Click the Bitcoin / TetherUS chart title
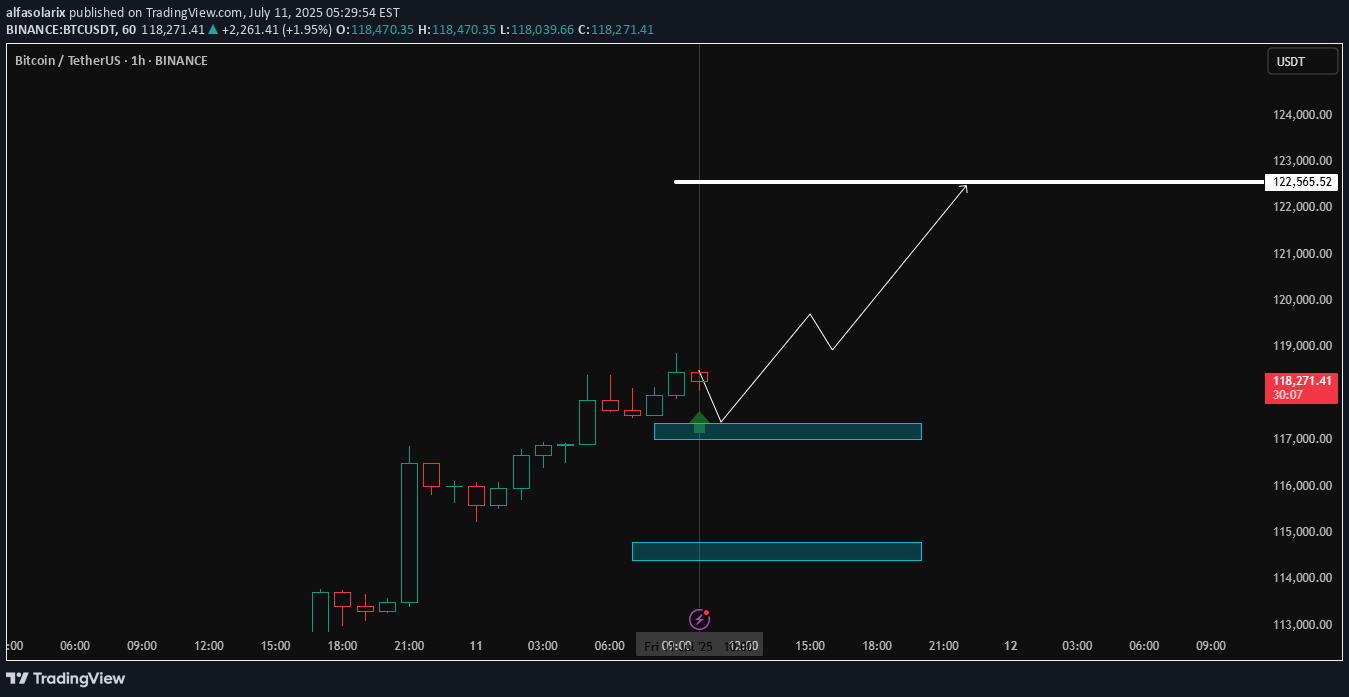 coord(111,61)
